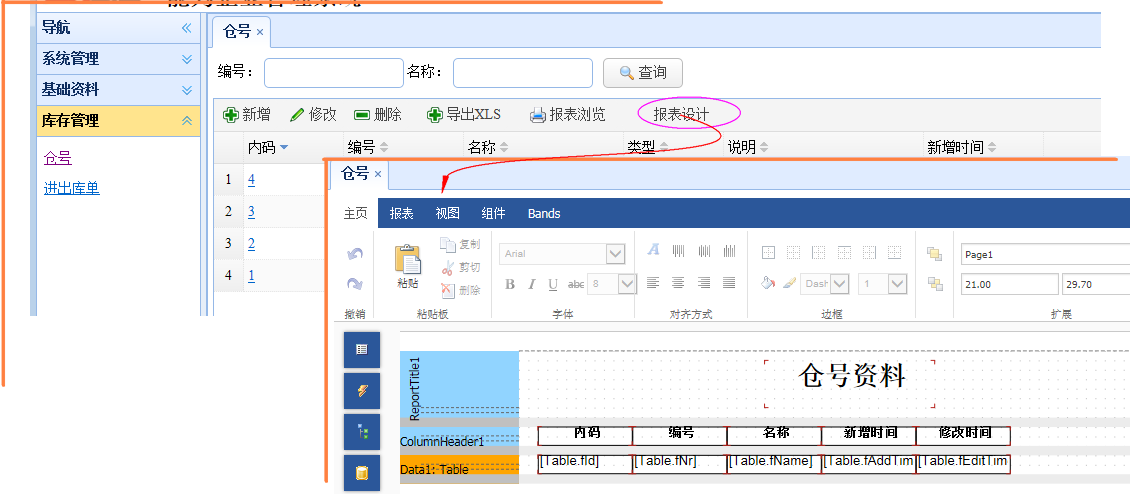1130x494 pixels.
Task: Click the undo arrow in the designer ribbon
Action: click(x=355, y=254)
